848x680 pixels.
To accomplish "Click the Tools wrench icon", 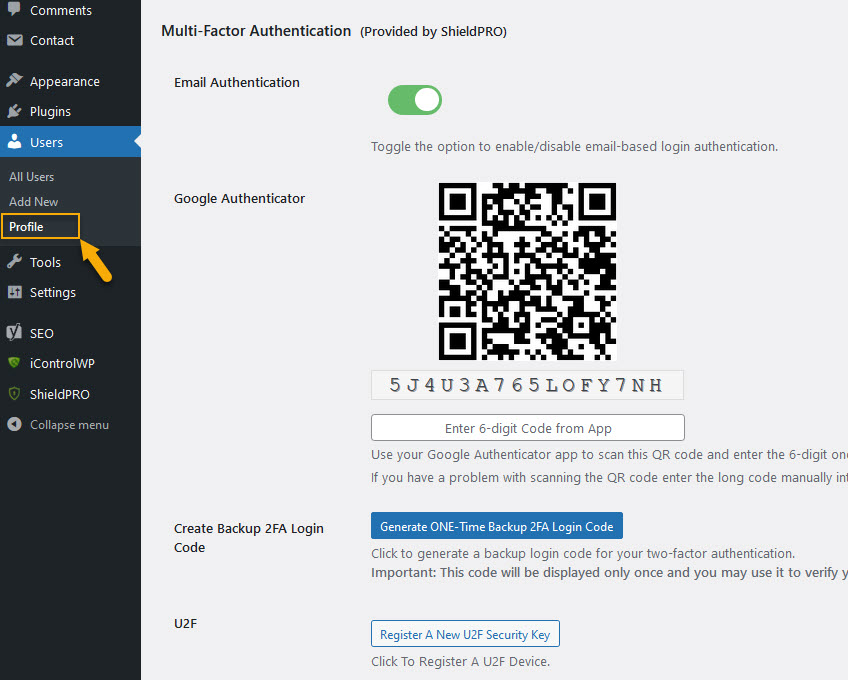I will pos(15,262).
